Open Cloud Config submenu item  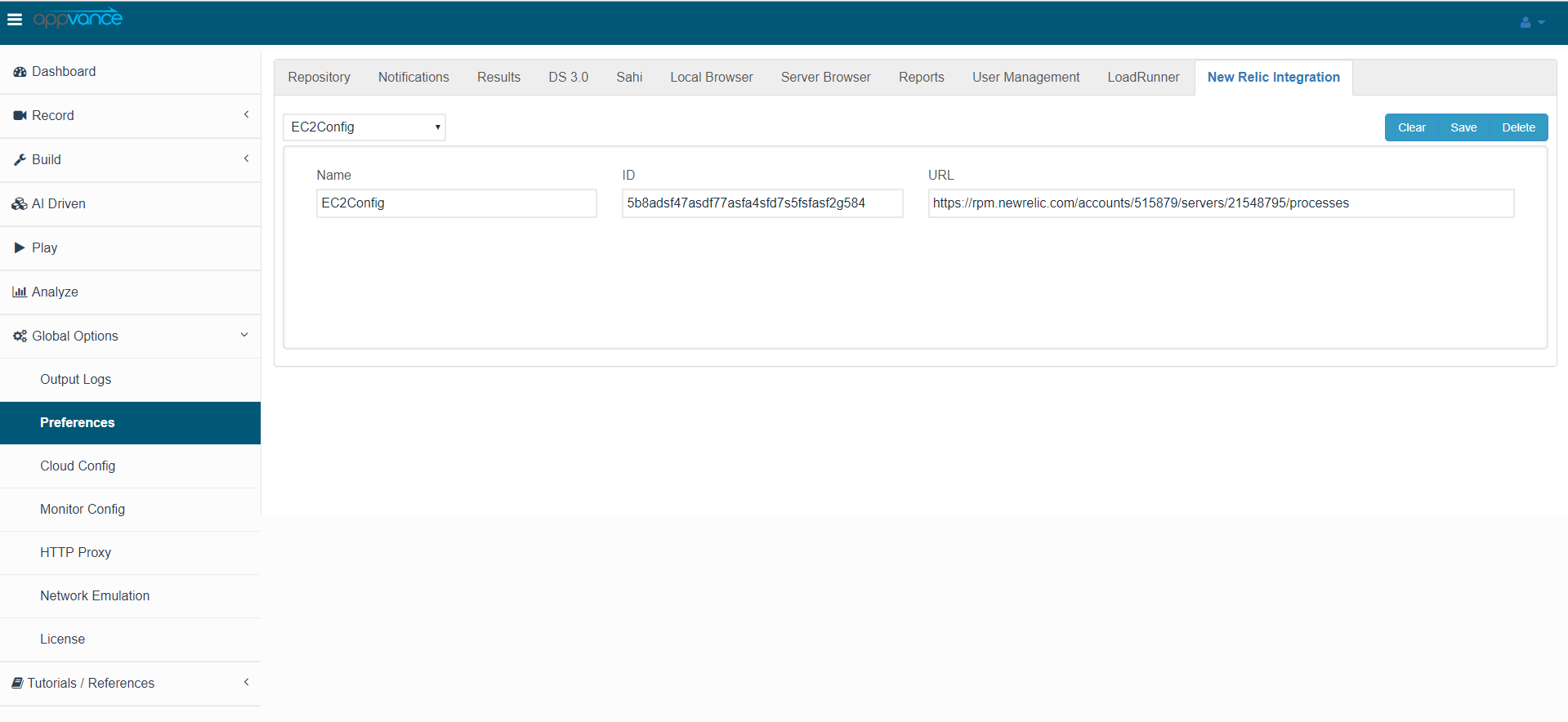(x=131, y=466)
